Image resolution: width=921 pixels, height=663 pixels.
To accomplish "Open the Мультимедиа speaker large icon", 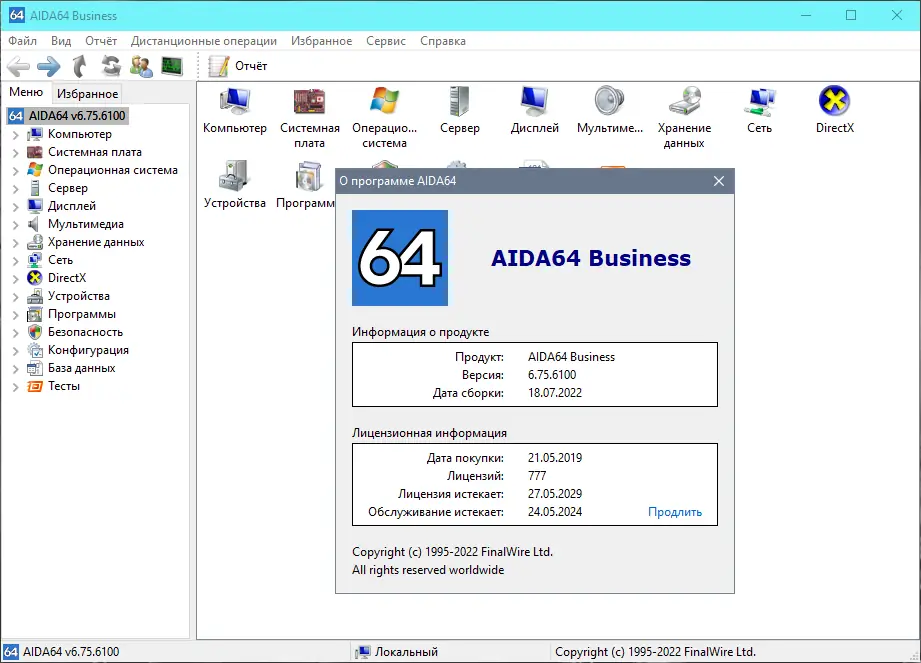I will pos(610,110).
